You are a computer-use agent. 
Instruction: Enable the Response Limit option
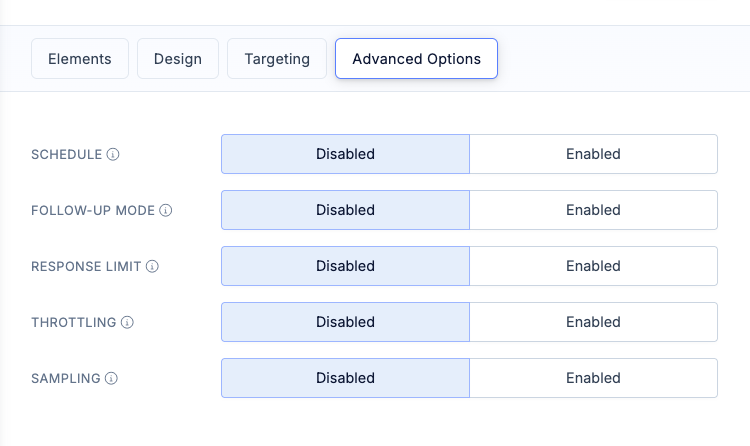(x=593, y=266)
